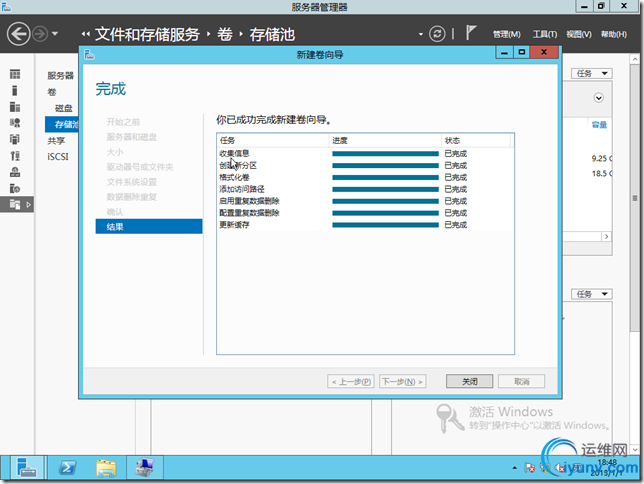This screenshot has width=644, height=484.
Task: Click 存储池 in the breadcrumb path
Action: [x=272, y=34]
